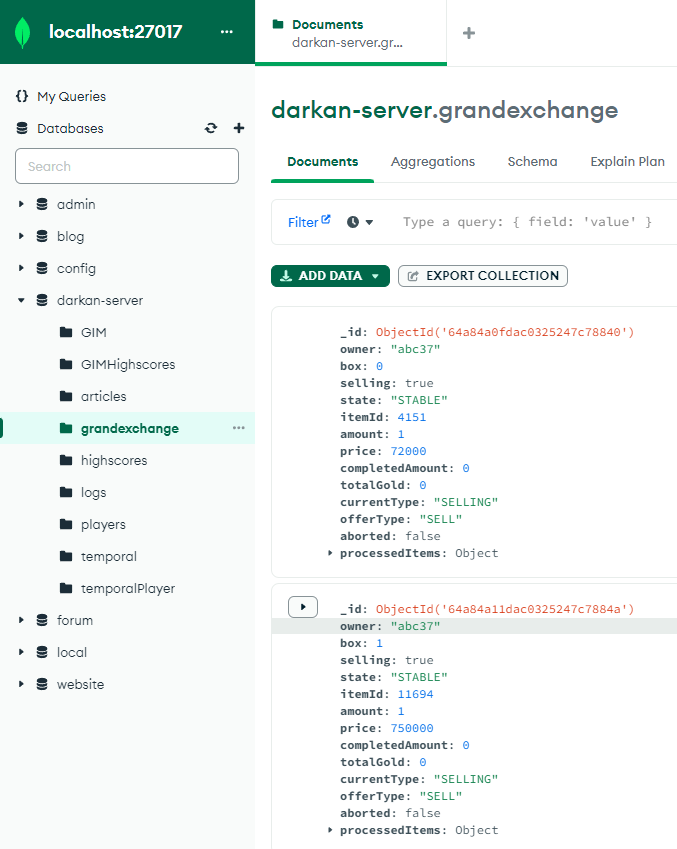Select the forum database
The height and width of the screenshot is (849, 677).
pyautogui.click(x=75, y=620)
